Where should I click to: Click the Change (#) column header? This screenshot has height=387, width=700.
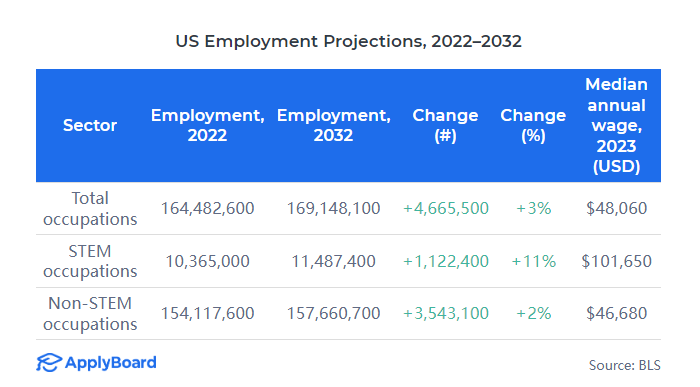click(x=445, y=125)
